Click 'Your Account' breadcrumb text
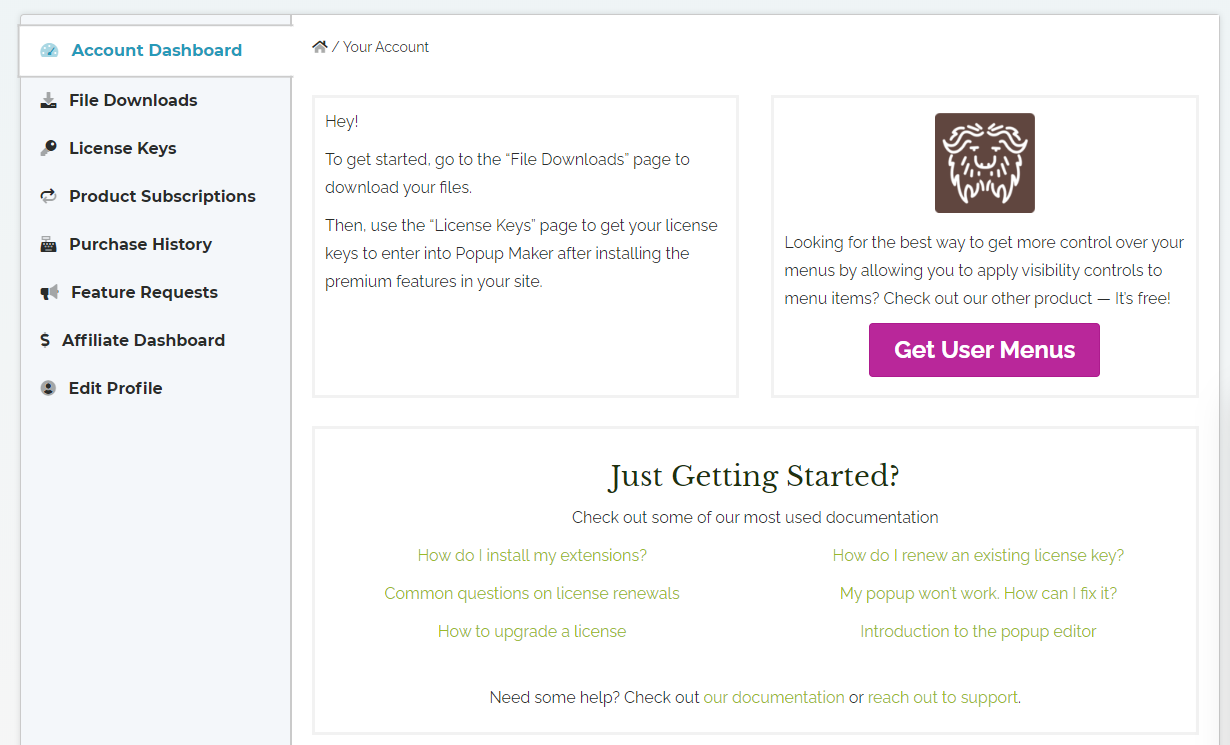 coord(386,47)
